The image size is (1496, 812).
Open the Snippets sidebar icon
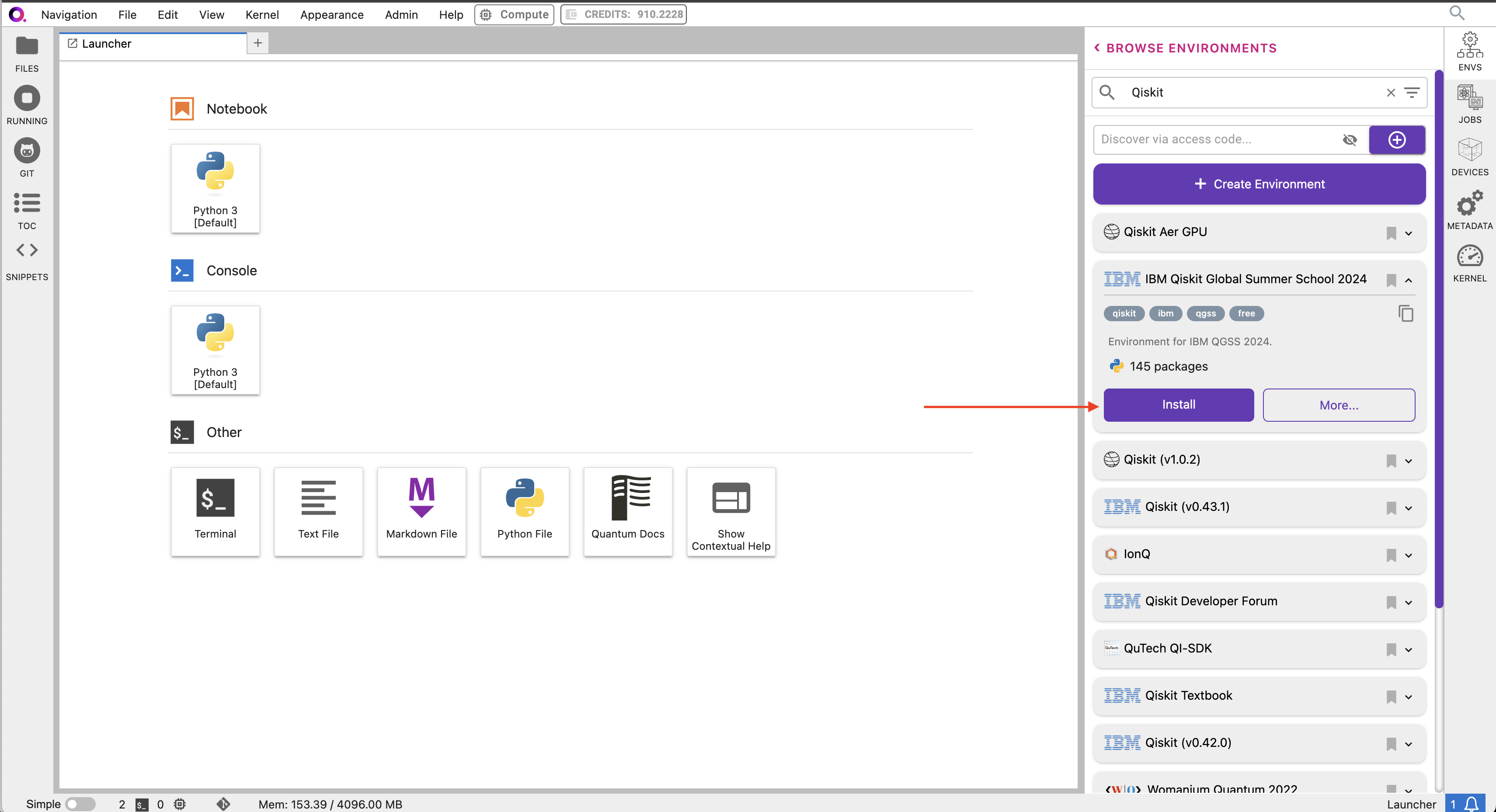pyautogui.click(x=27, y=251)
